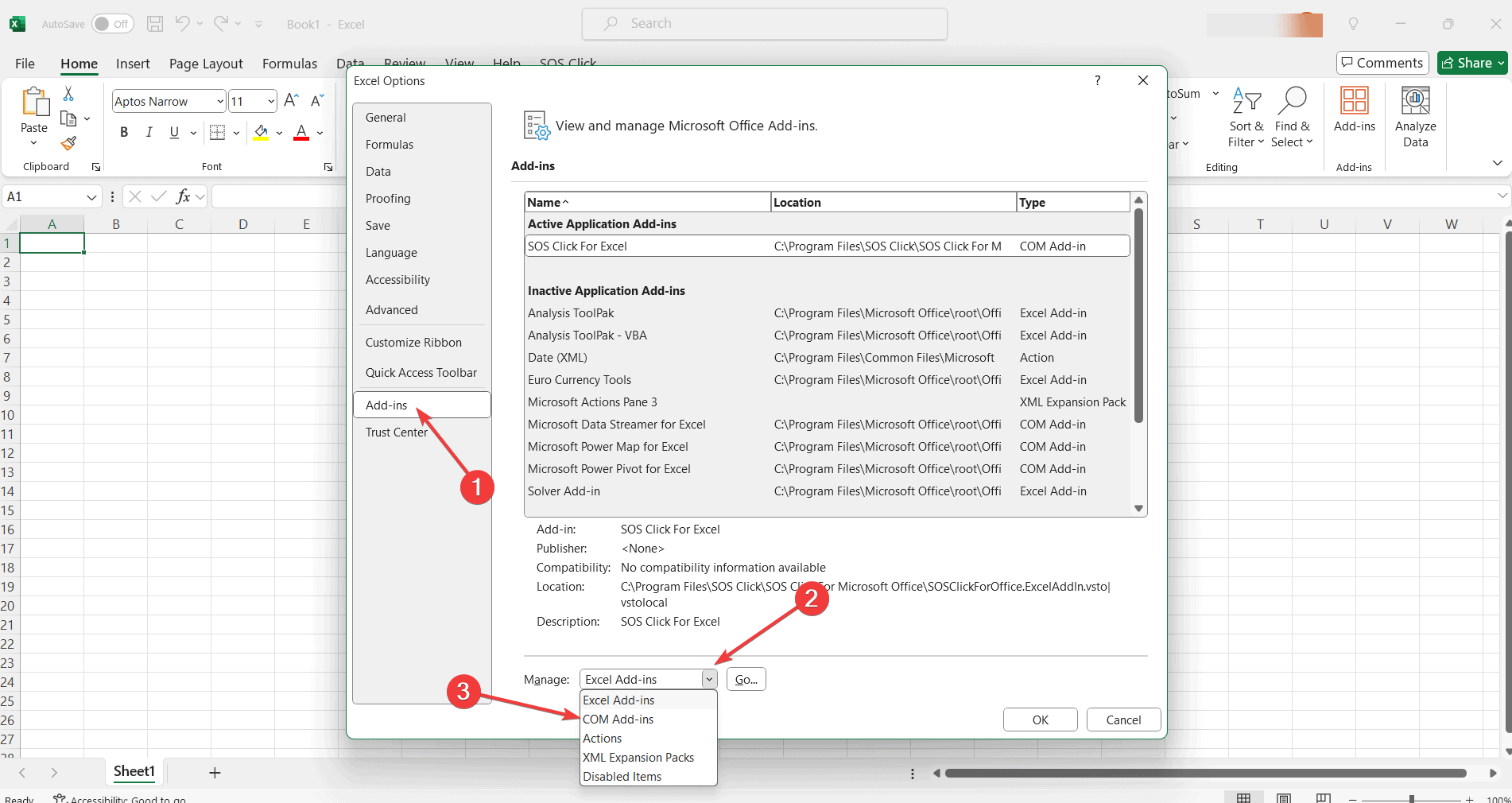The width and height of the screenshot is (1512, 803).
Task: Click the zoom slider in status bar
Action: click(x=1411, y=799)
